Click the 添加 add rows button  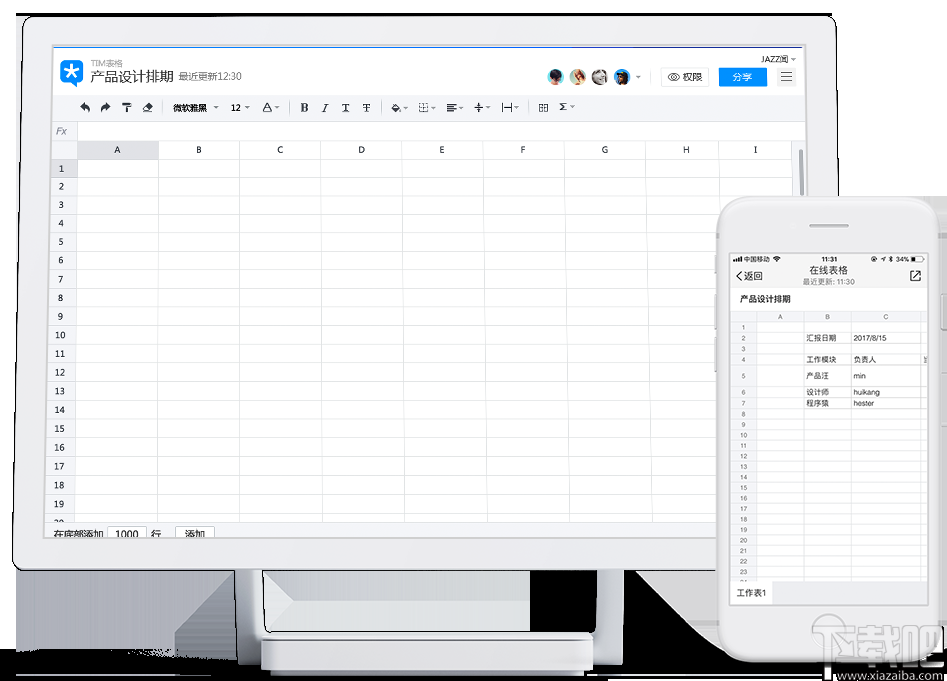tap(194, 532)
